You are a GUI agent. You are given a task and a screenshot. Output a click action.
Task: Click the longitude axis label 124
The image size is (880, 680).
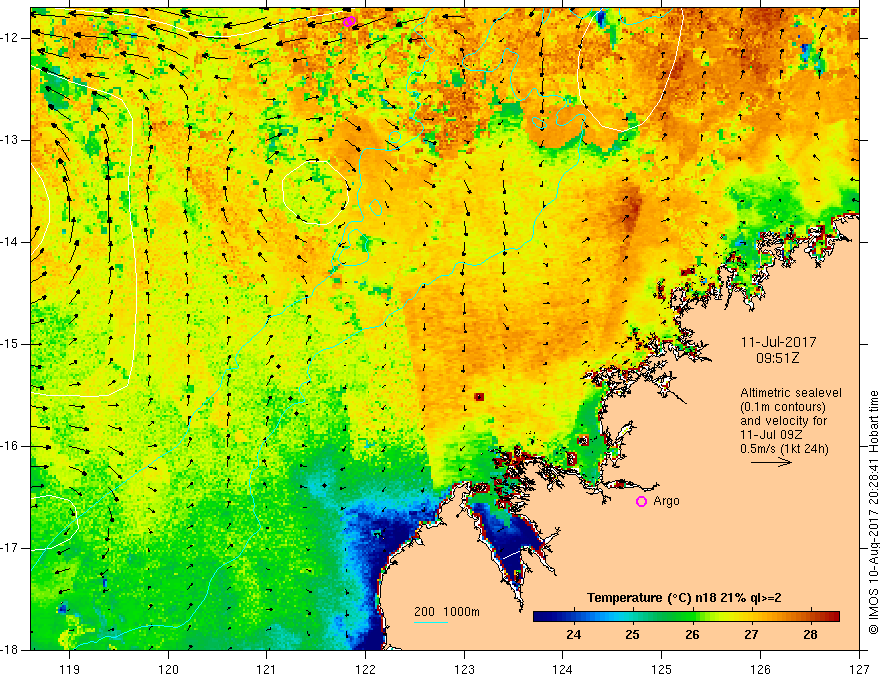pos(563,669)
